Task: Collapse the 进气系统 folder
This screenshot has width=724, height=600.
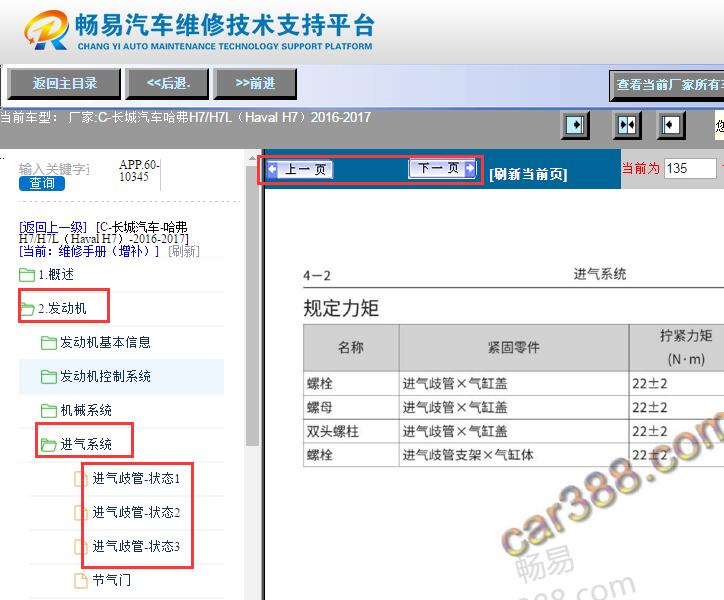Action: (x=86, y=444)
